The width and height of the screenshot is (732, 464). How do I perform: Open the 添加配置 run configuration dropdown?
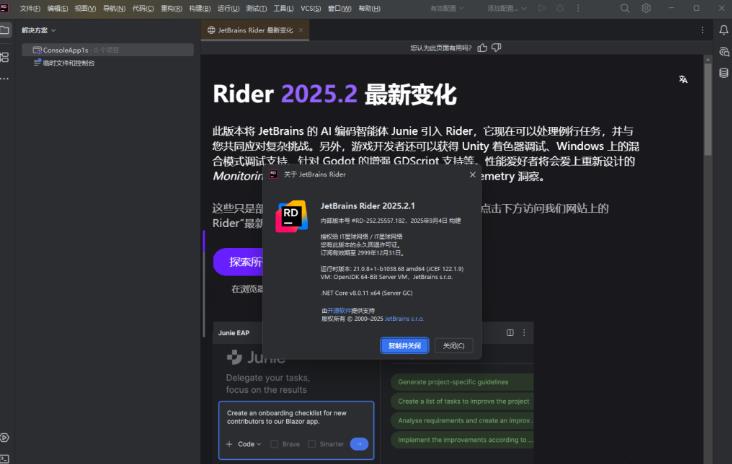coord(507,8)
